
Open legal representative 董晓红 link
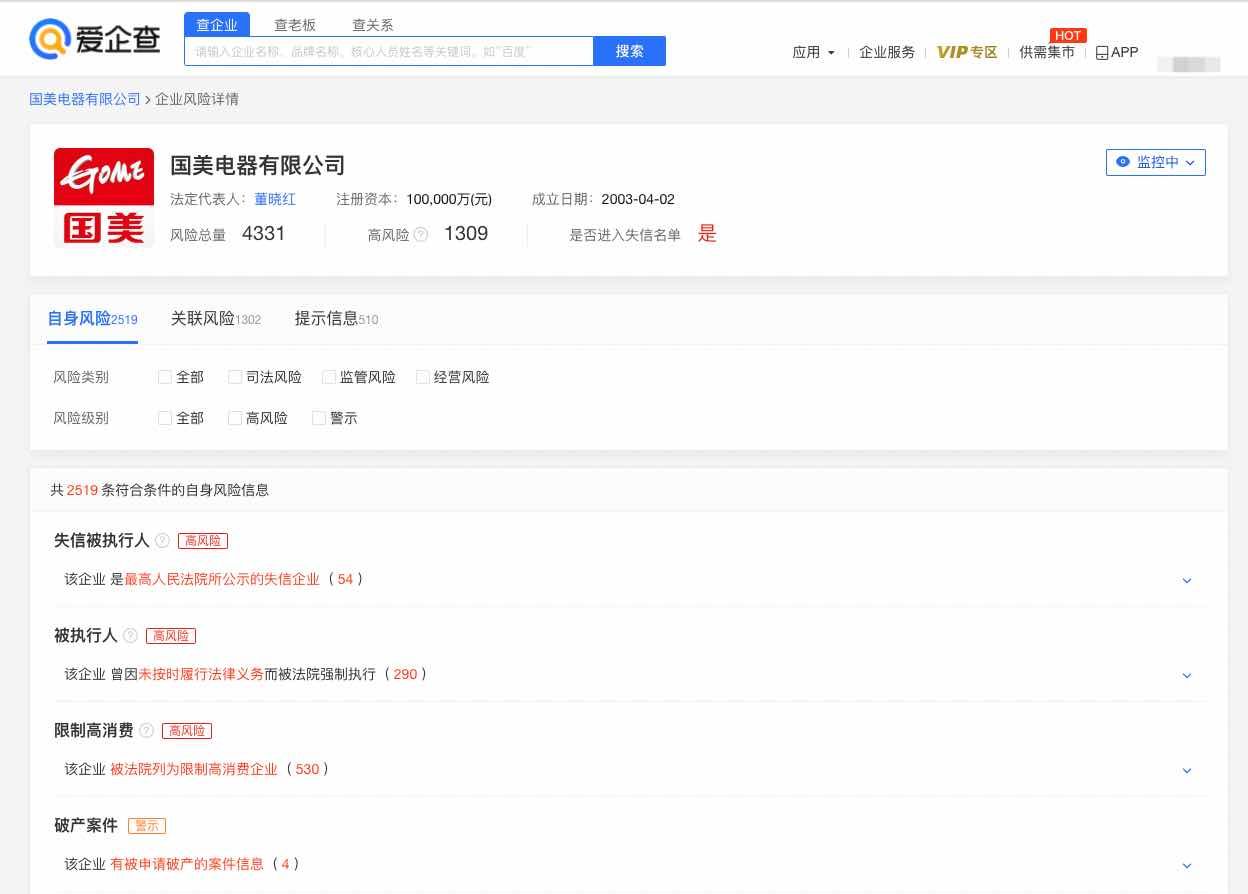[275, 199]
